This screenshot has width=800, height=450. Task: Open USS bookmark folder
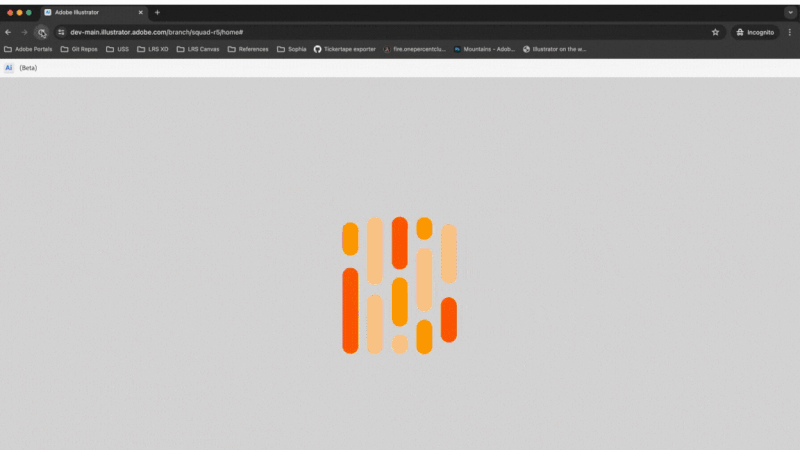pos(117,49)
